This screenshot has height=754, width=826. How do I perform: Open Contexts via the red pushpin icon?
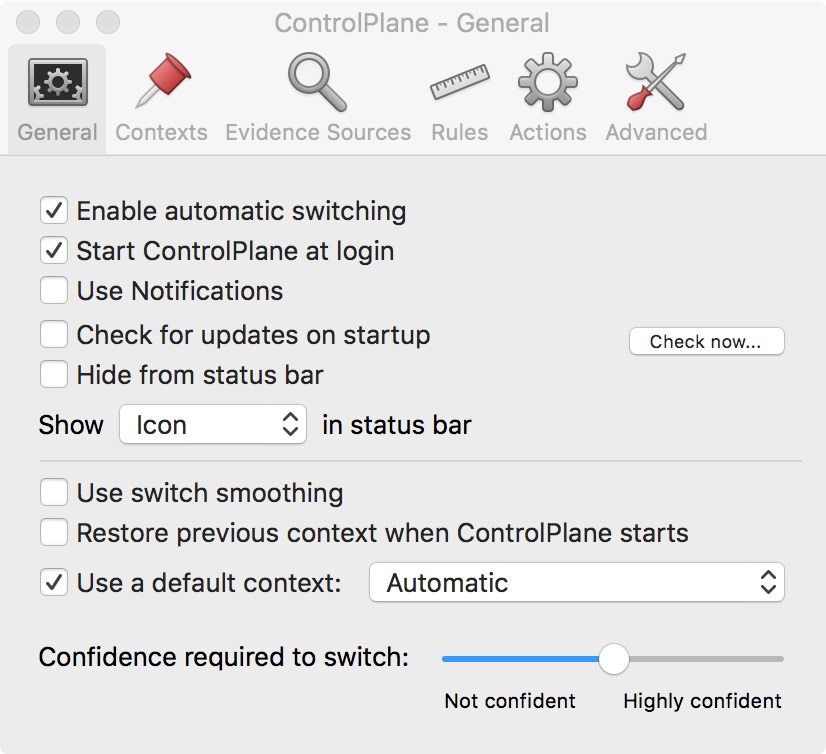pyautogui.click(x=163, y=80)
